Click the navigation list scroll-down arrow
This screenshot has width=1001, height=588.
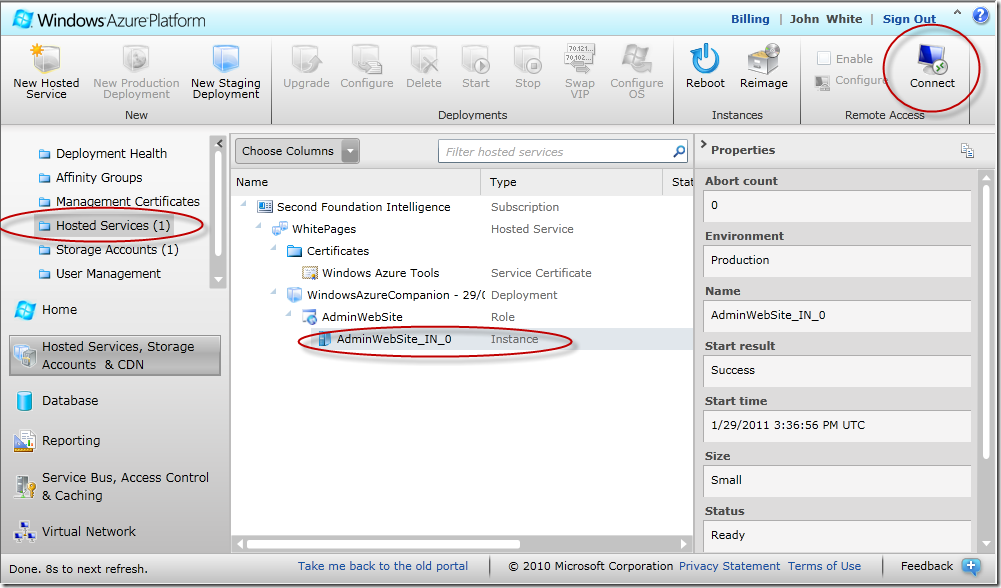click(x=219, y=280)
